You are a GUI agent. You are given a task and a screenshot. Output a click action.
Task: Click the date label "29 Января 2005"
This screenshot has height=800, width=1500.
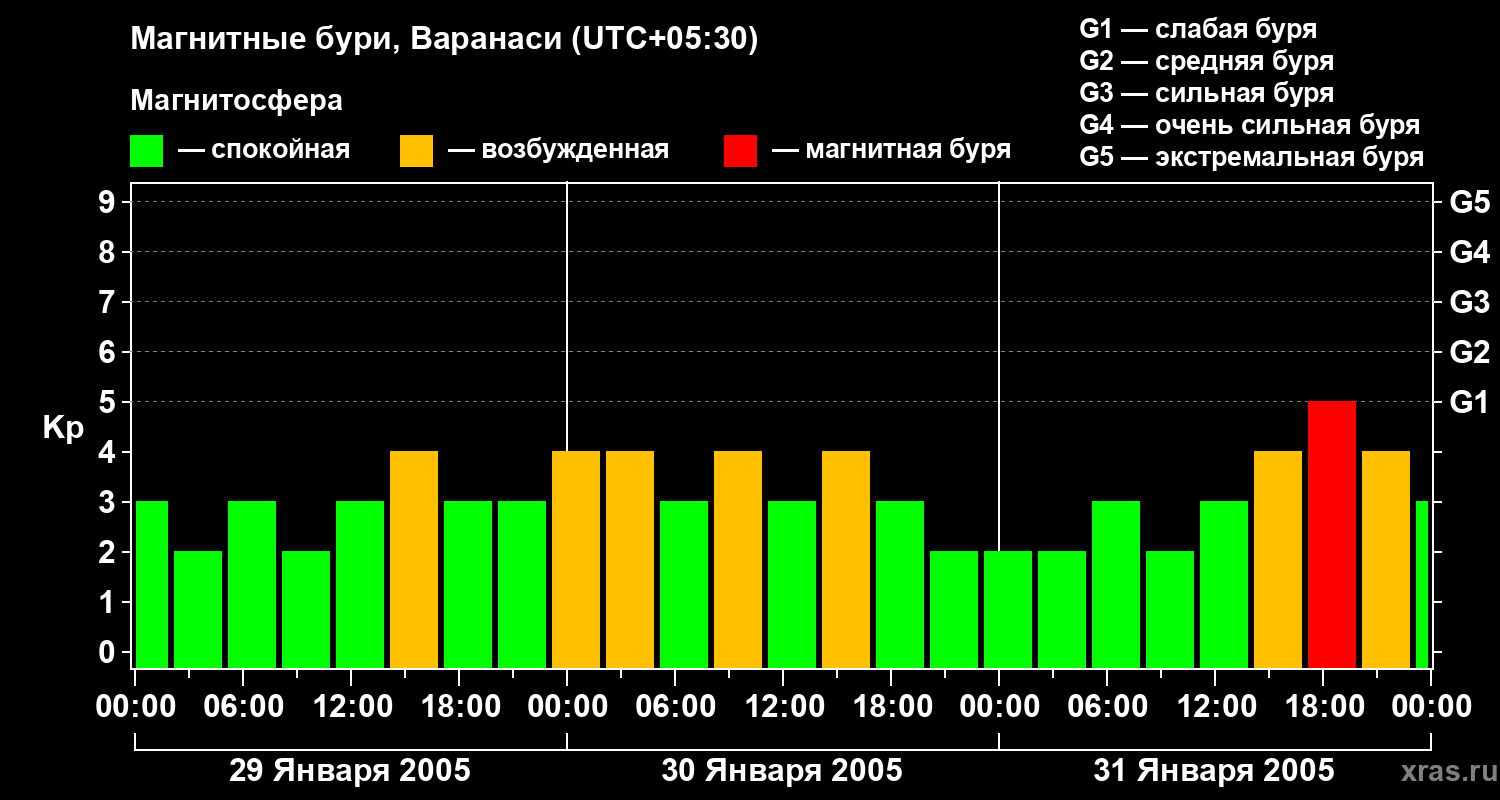(x=350, y=771)
